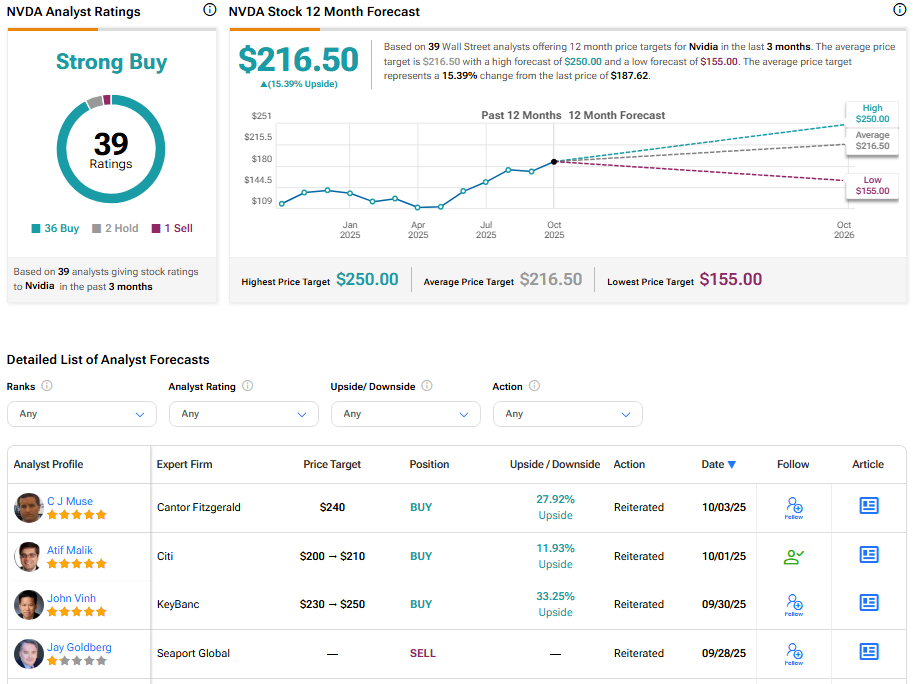919x684 pixels.
Task: Click info icon beside NVDA Analyst Ratings
Action: point(209,10)
